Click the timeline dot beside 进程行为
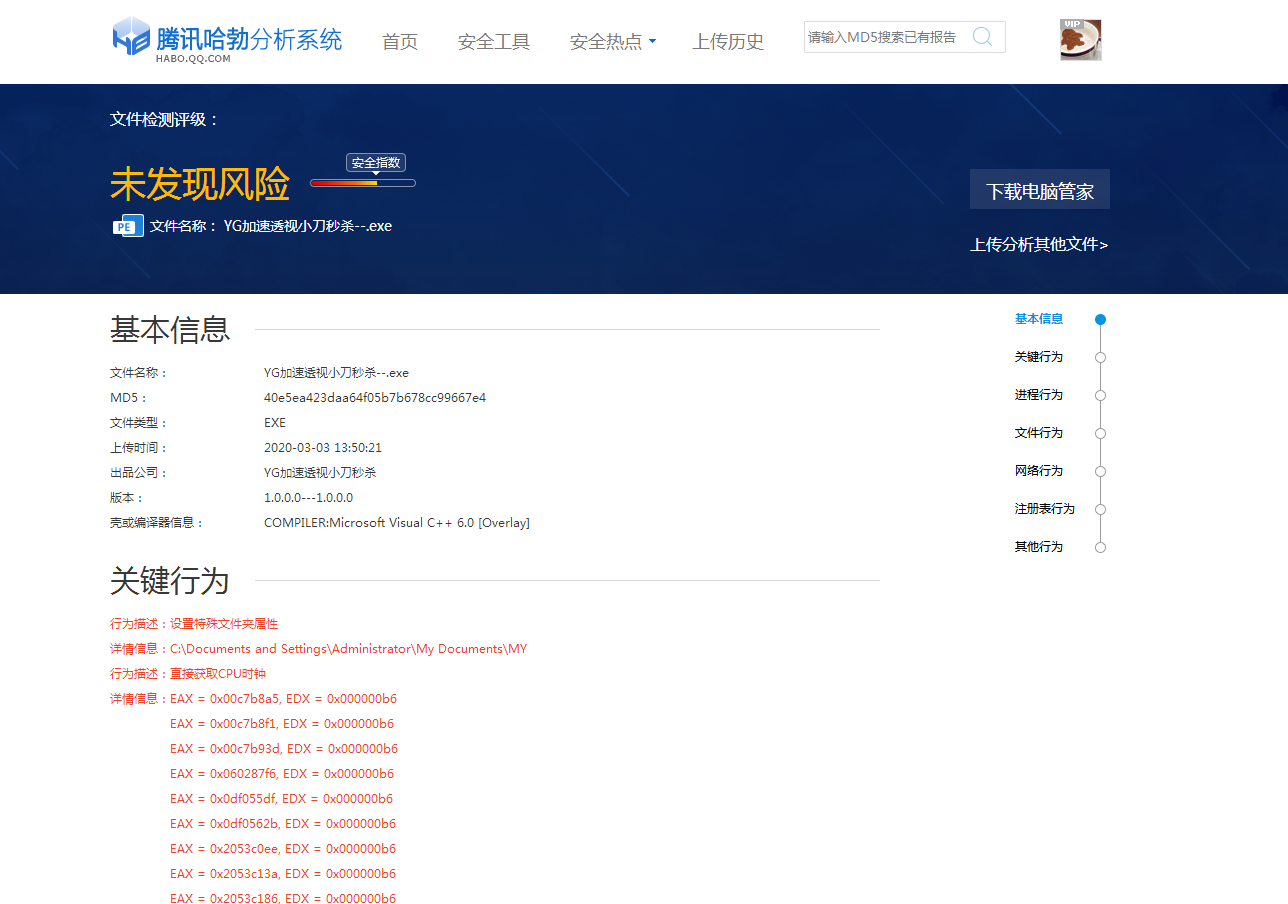 click(1101, 396)
